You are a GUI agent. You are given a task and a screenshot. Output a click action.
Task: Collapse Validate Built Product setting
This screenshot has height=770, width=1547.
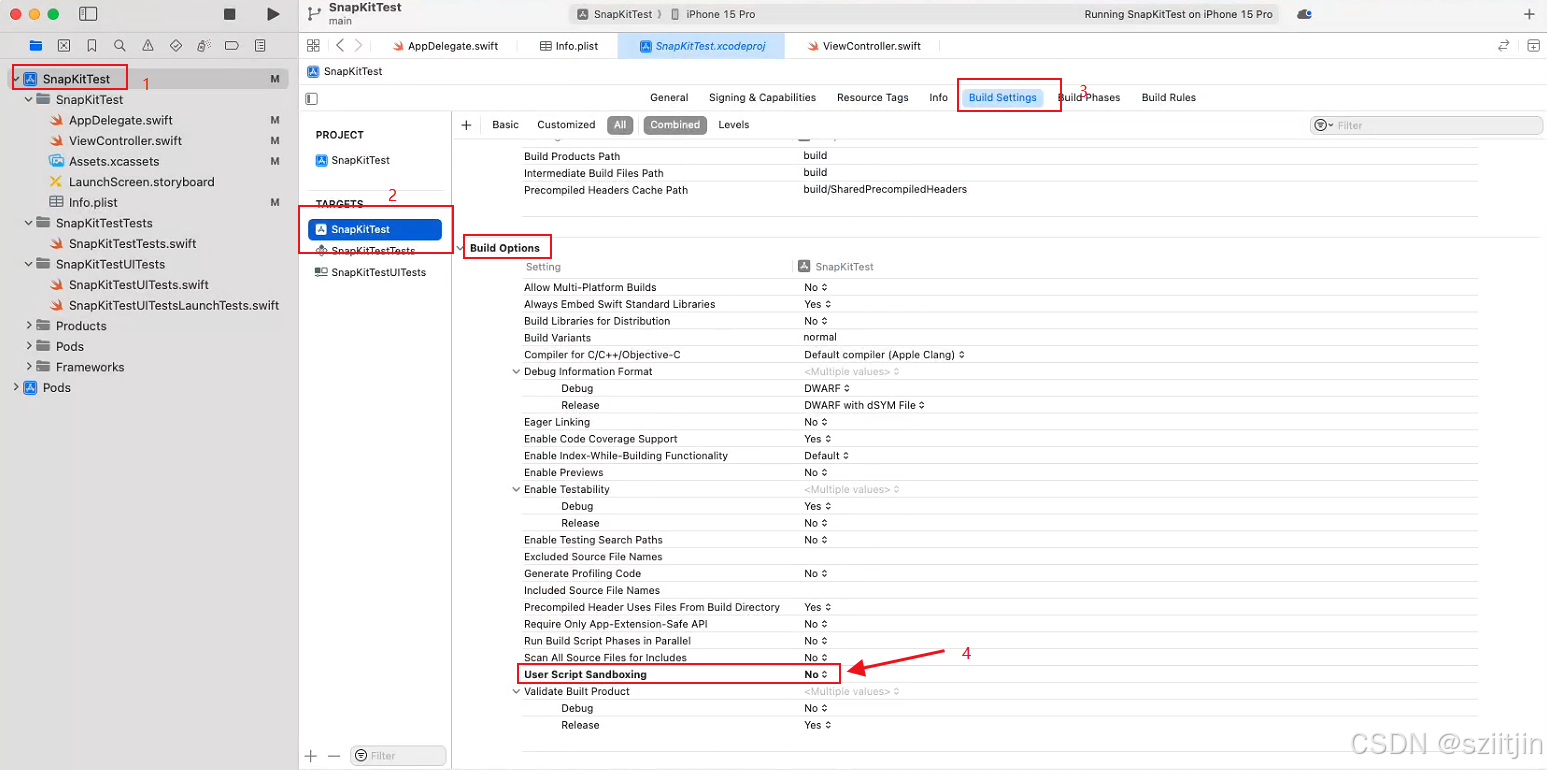(516, 691)
